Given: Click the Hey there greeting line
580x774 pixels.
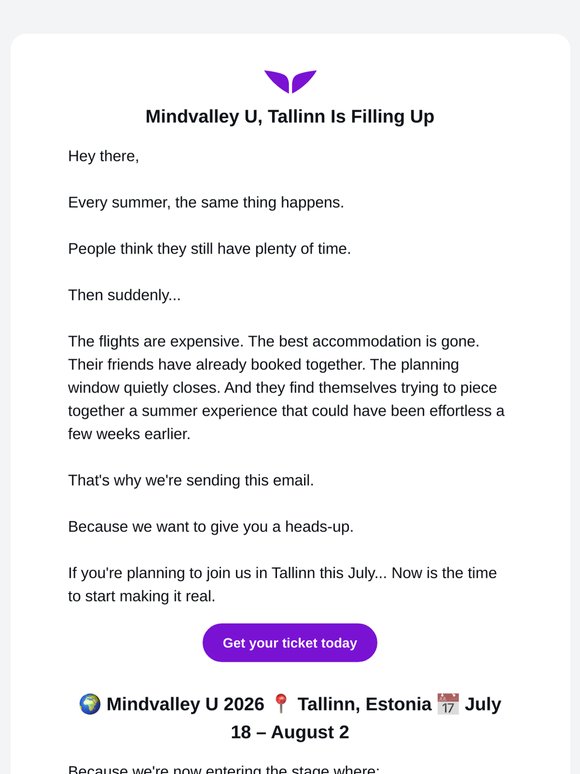Looking at the screenshot, I should click(x=104, y=156).
